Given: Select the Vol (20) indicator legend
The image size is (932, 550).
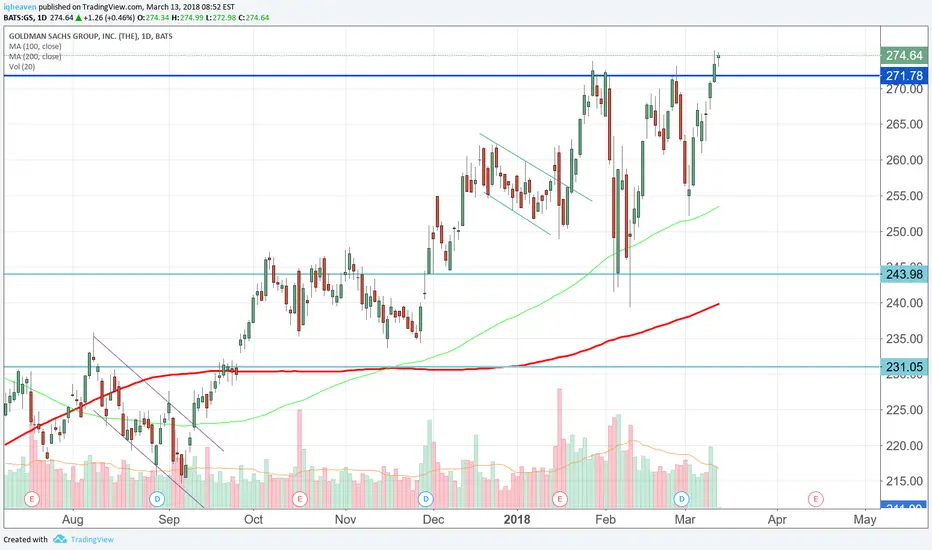Looking at the screenshot, I should click(22, 67).
